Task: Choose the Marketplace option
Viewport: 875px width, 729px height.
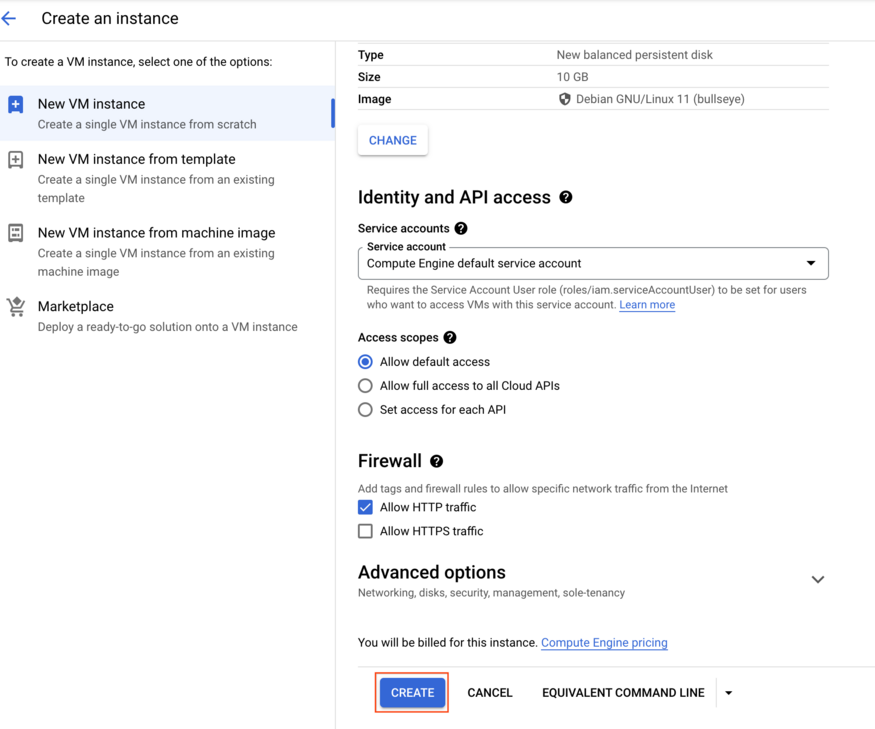Action: (x=78, y=306)
